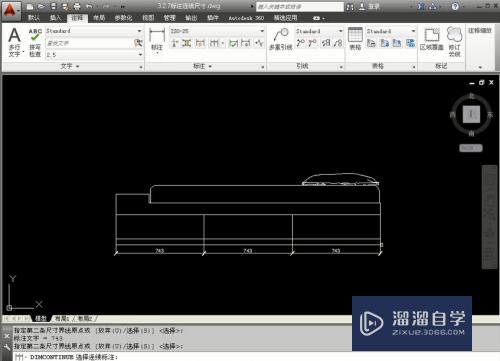The height and width of the screenshot is (361, 500).
Task: Expand the 注释缩放 panel arrow
Action: coord(480,67)
